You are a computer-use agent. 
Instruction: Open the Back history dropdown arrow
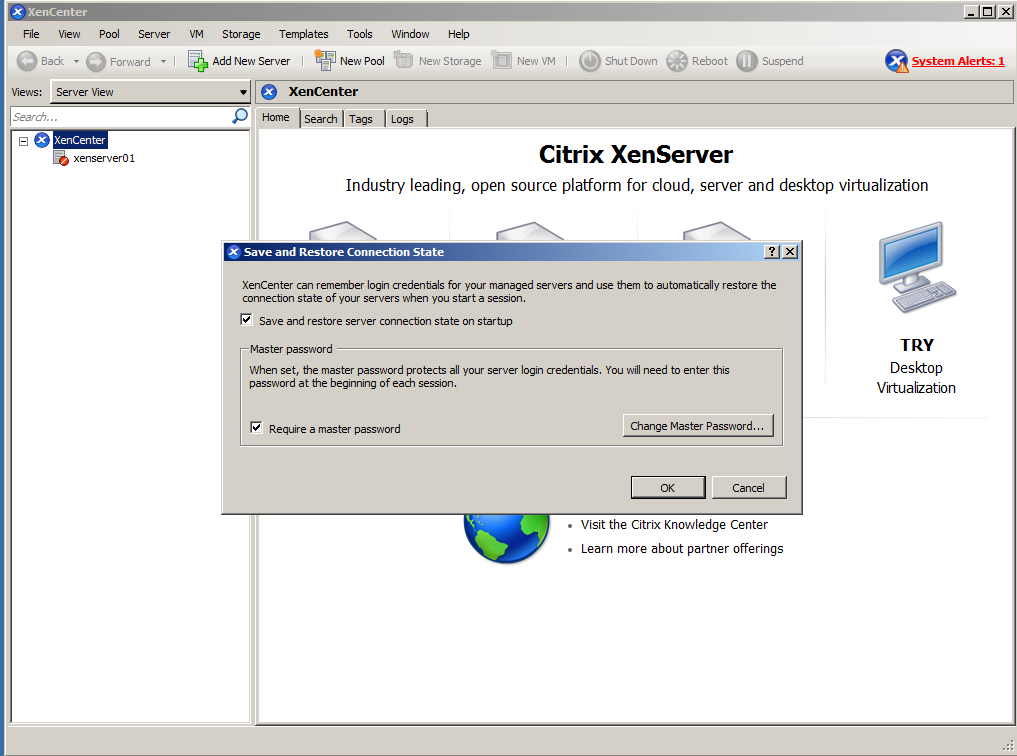pos(76,62)
